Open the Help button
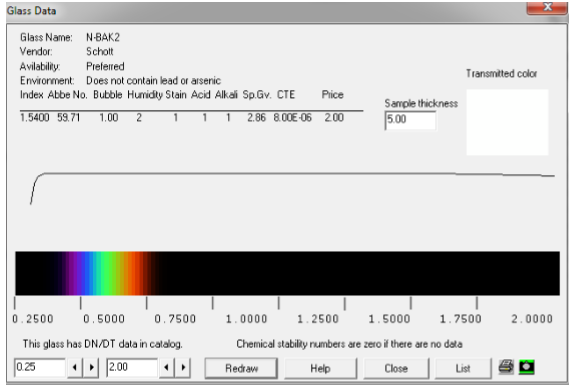Viewport: 575px width, 388px height. click(x=320, y=368)
